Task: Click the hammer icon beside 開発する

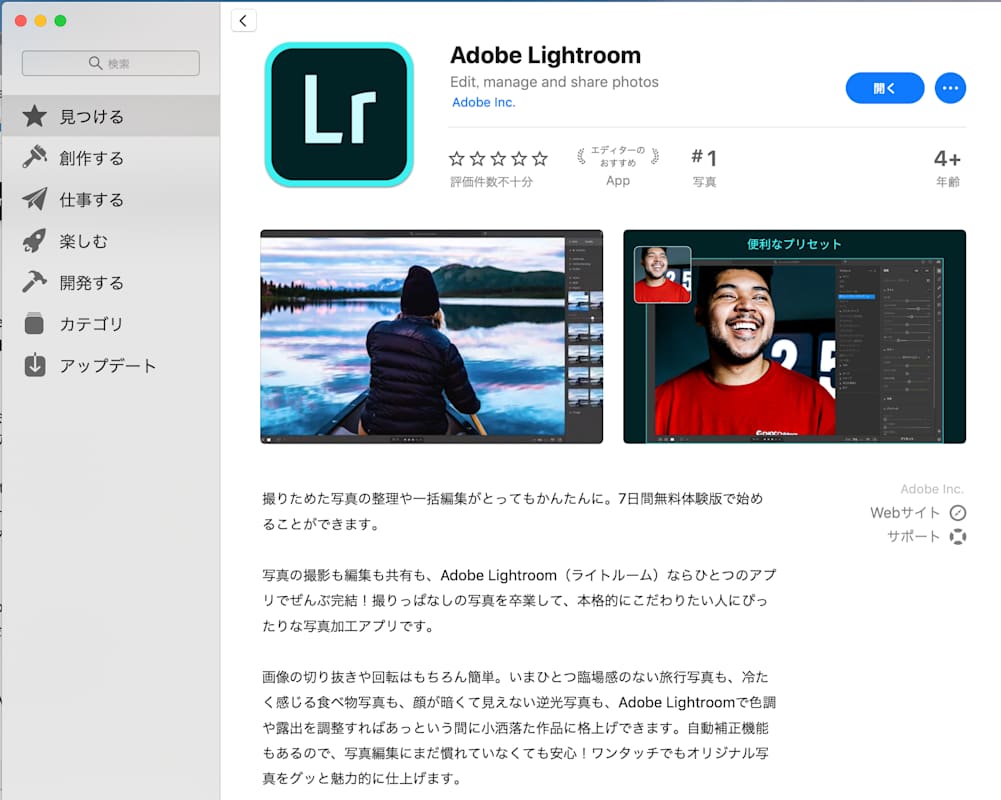Action: pyautogui.click(x=34, y=282)
